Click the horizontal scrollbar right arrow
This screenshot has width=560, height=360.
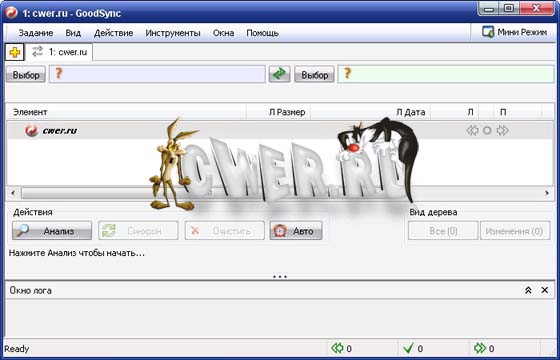pyautogui.click(x=547, y=193)
